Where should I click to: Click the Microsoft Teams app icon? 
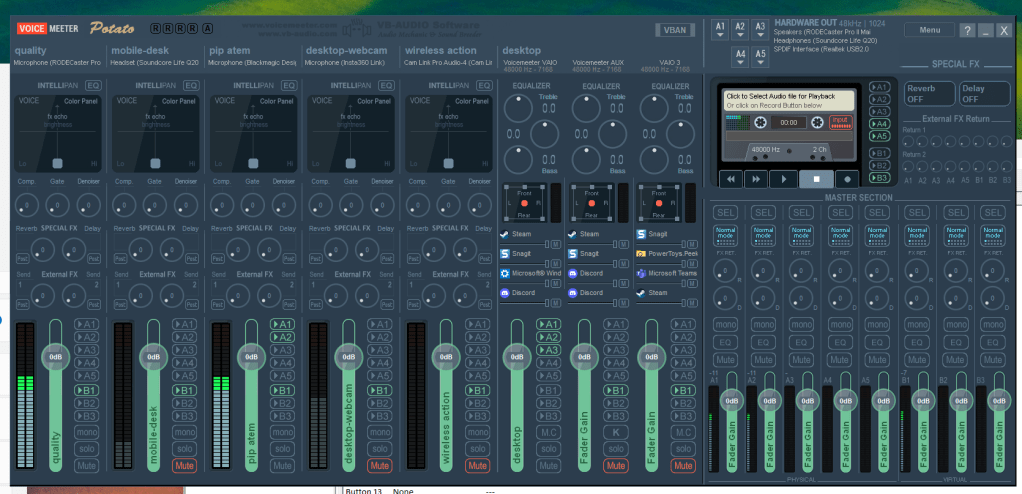641,273
